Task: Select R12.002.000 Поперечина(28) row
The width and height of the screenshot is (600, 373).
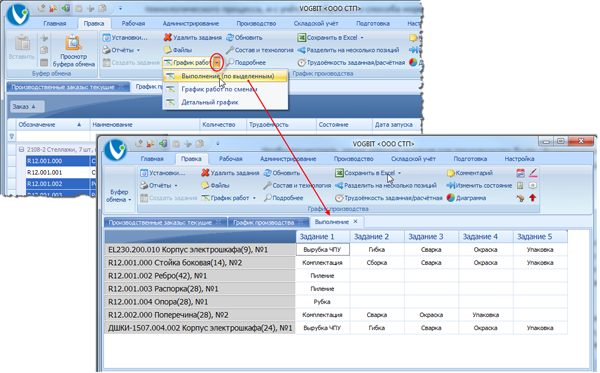Action: tap(200, 315)
